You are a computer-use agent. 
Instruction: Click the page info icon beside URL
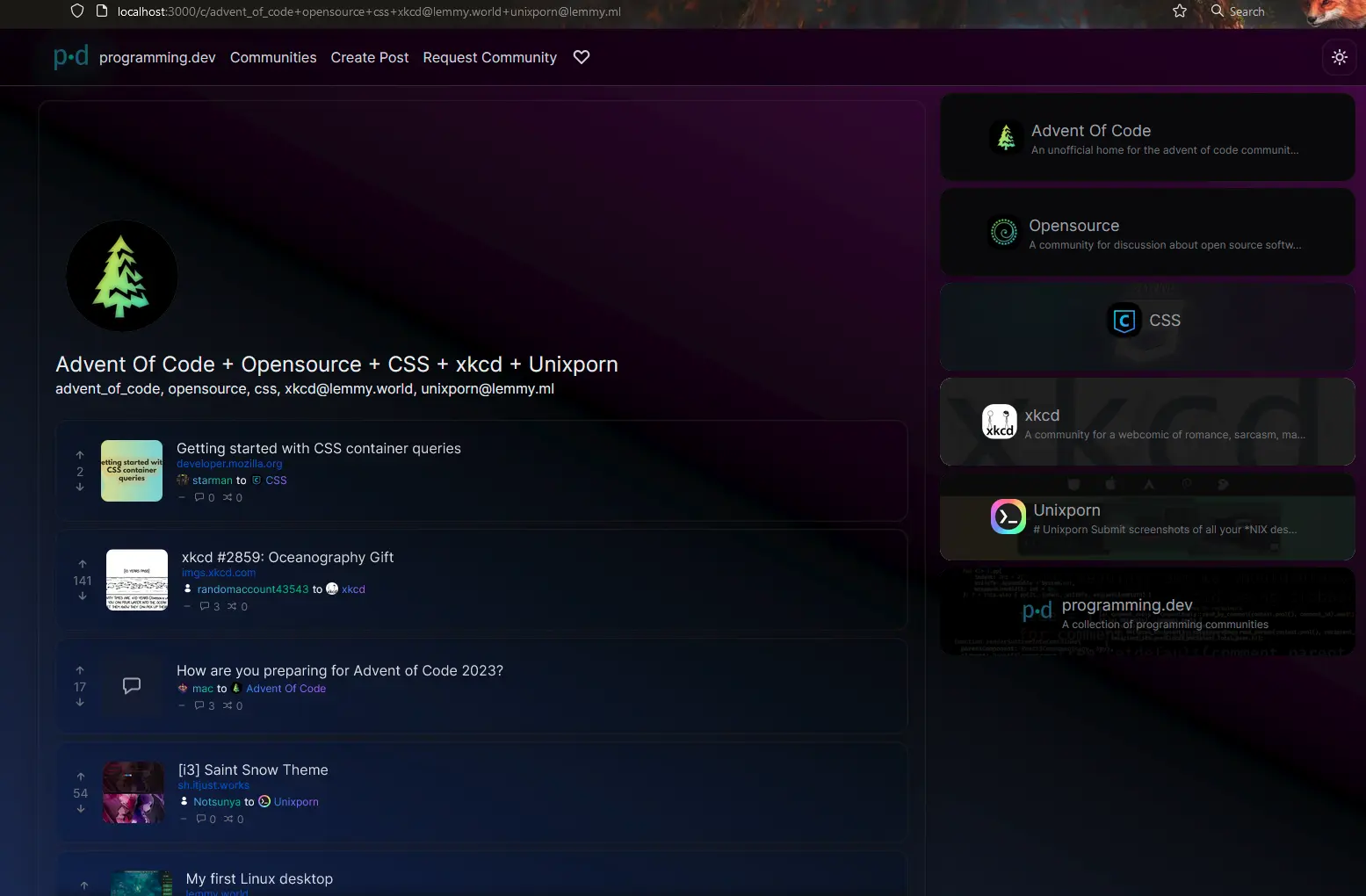pyautogui.click(x=102, y=11)
